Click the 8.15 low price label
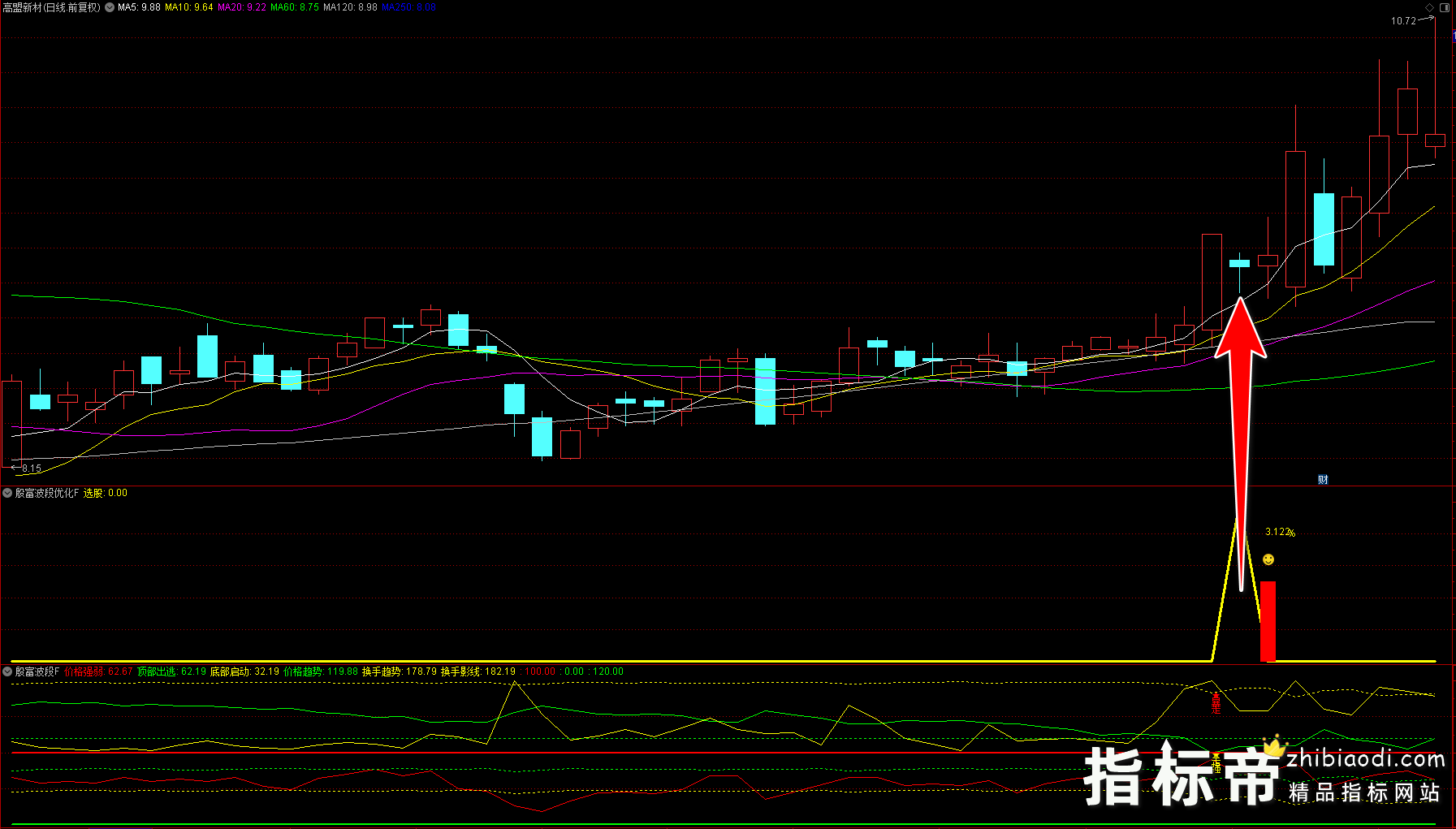 pyautogui.click(x=32, y=468)
